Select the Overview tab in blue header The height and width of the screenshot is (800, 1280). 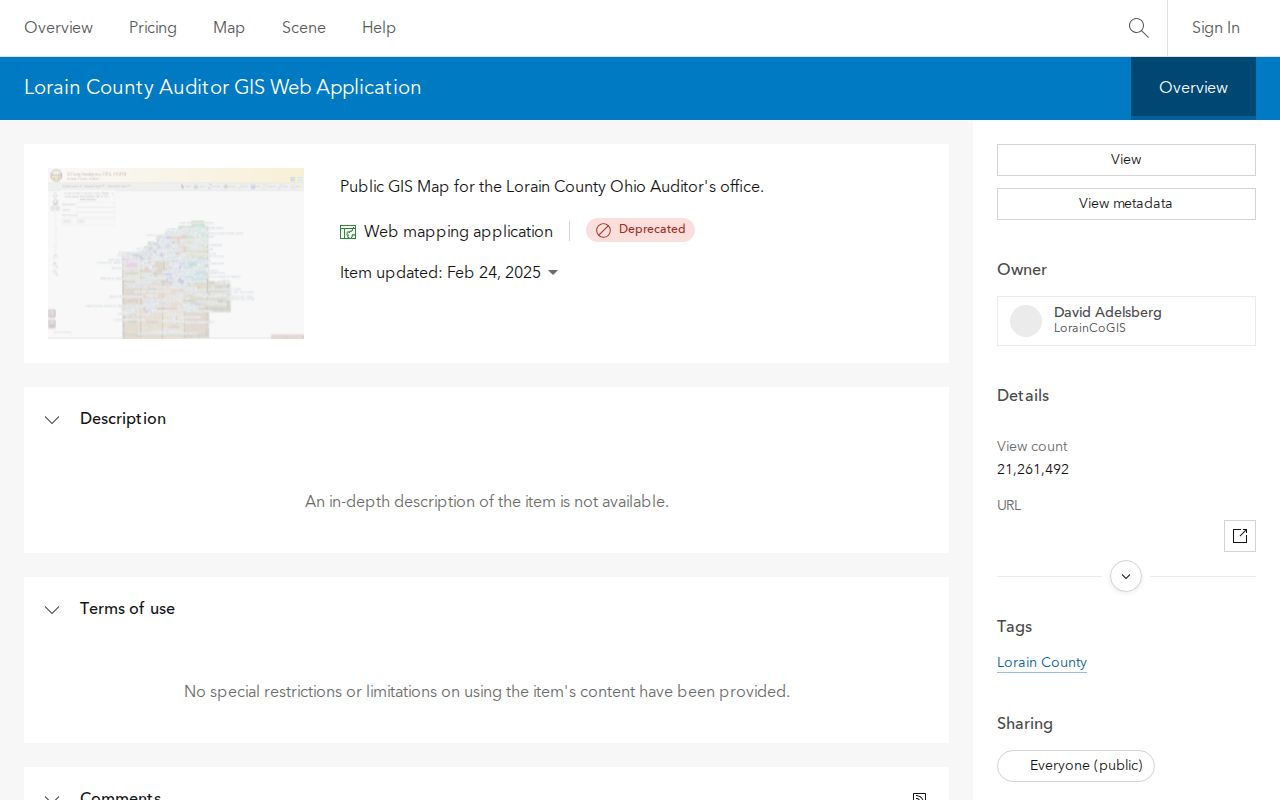click(1193, 88)
